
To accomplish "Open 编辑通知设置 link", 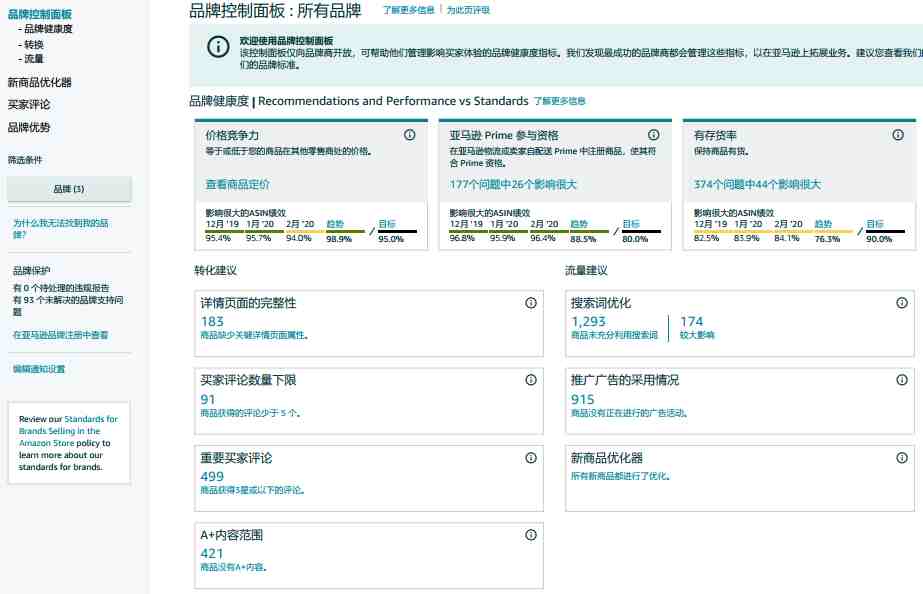I will point(39,369).
